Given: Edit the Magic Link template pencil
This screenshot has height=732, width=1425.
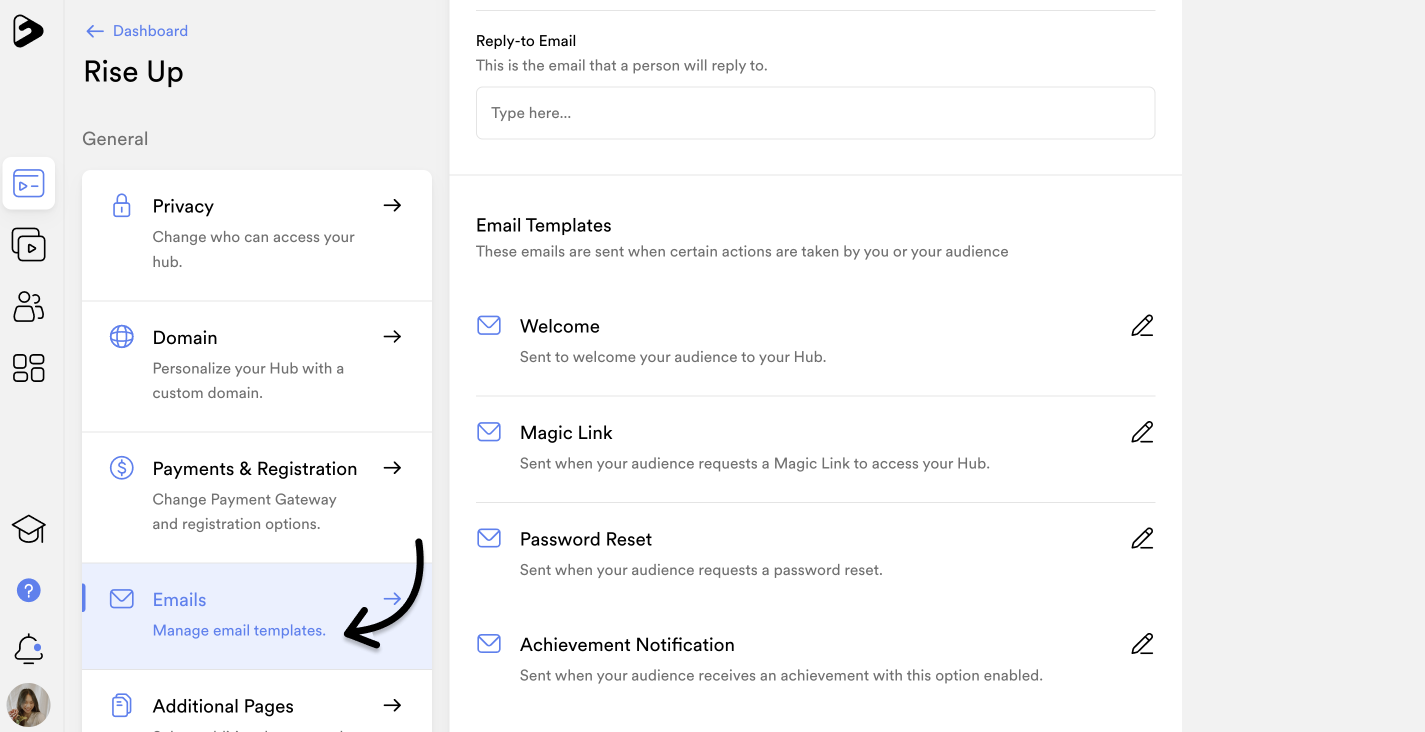Looking at the screenshot, I should tap(1142, 432).
